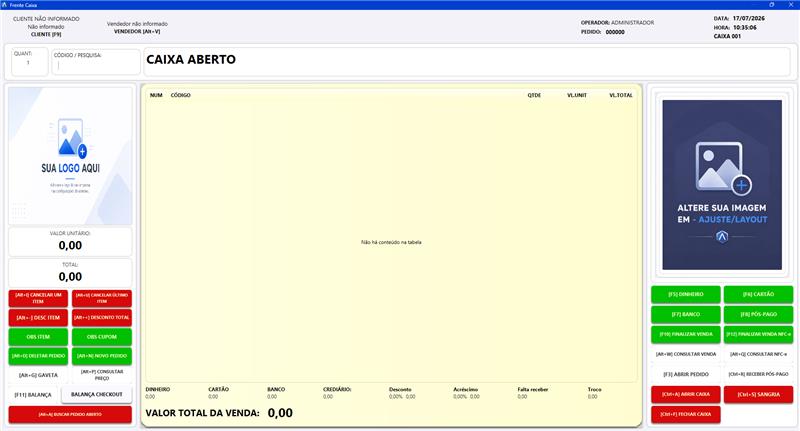Screen dimensions: 800x431
Task: Click the Frente Caixa title bar icon
Action: (x=5, y=5)
